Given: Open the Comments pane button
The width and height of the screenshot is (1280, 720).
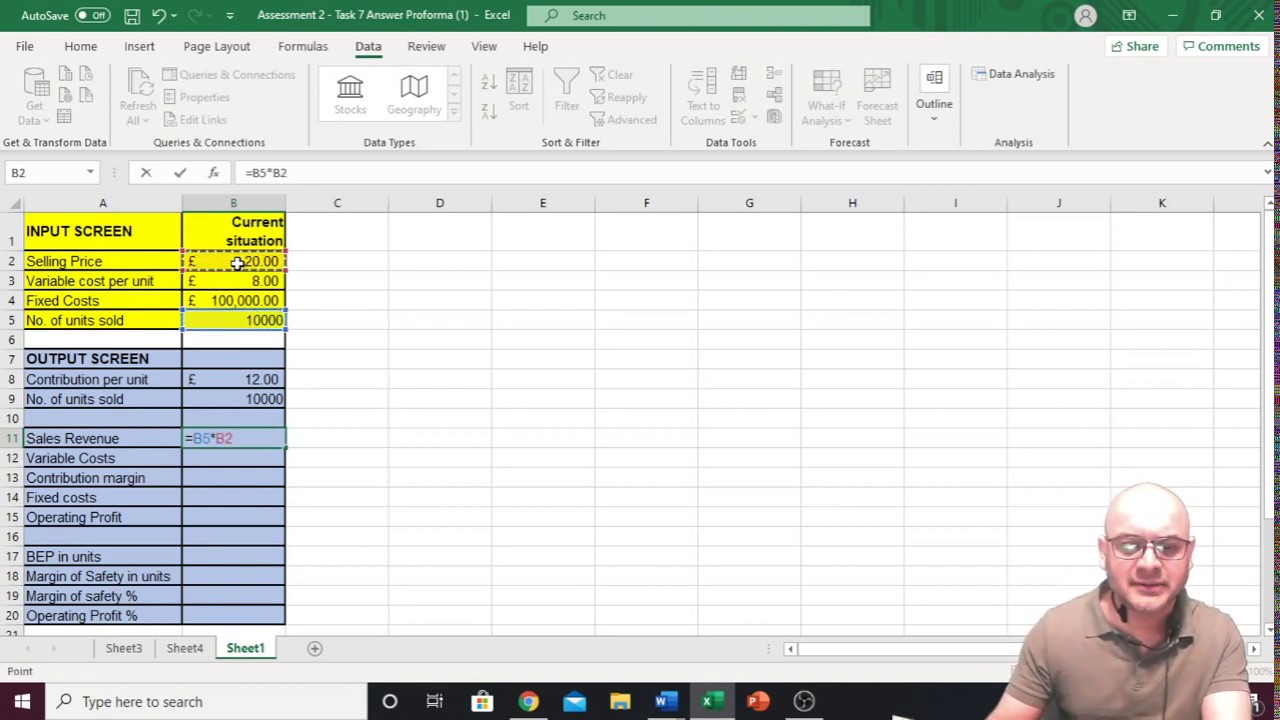Looking at the screenshot, I should [x=1221, y=46].
